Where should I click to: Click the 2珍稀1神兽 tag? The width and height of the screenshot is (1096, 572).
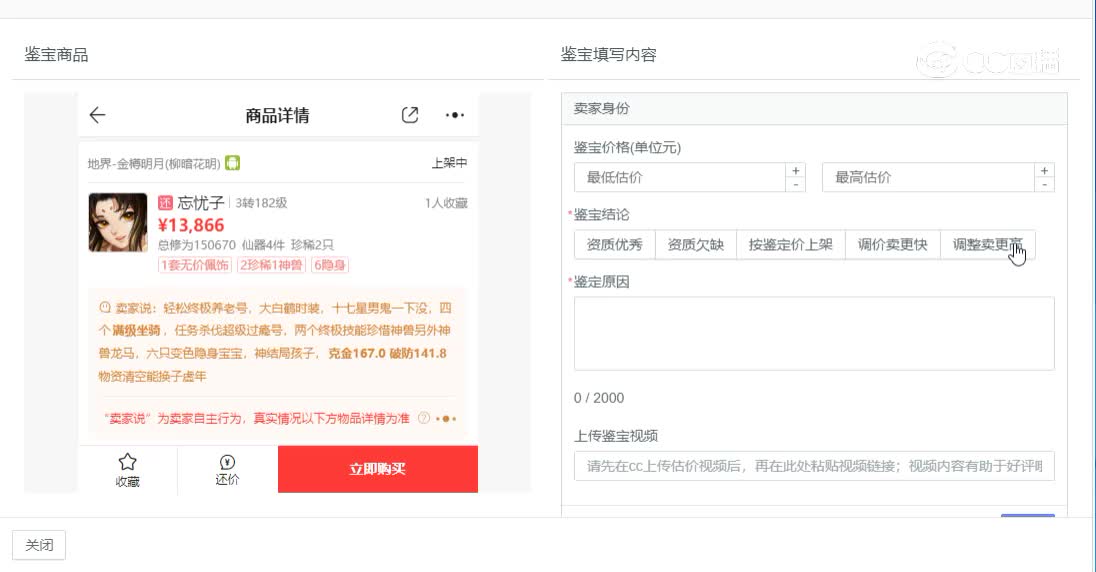click(x=271, y=265)
